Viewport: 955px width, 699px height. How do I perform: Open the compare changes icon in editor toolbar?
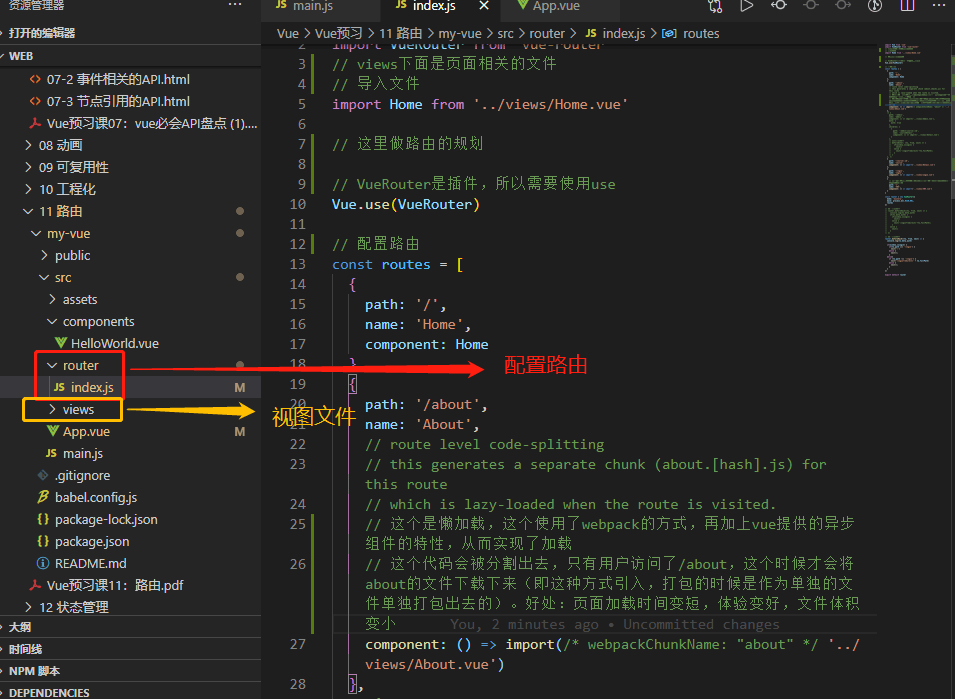click(x=715, y=6)
